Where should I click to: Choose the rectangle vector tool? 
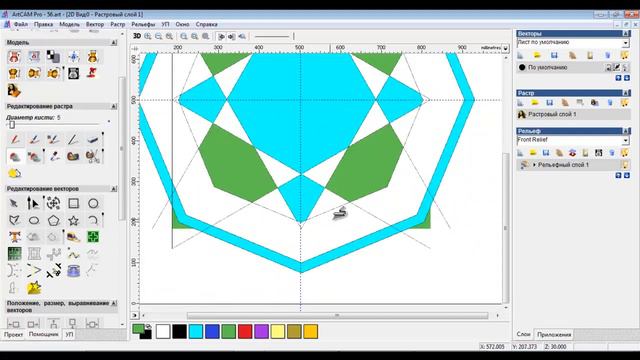pyautogui.click(x=73, y=203)
